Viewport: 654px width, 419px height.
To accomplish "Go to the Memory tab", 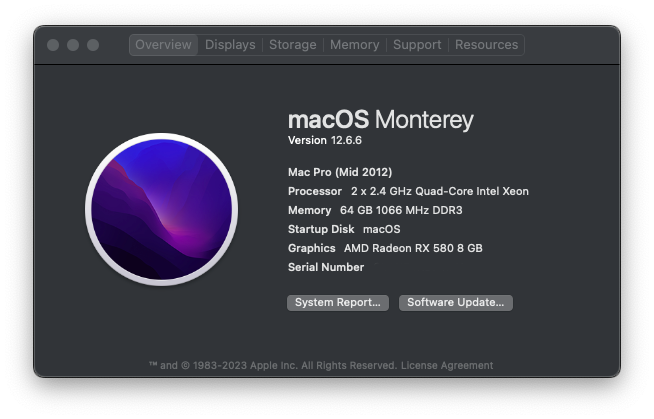I will 355,45.
